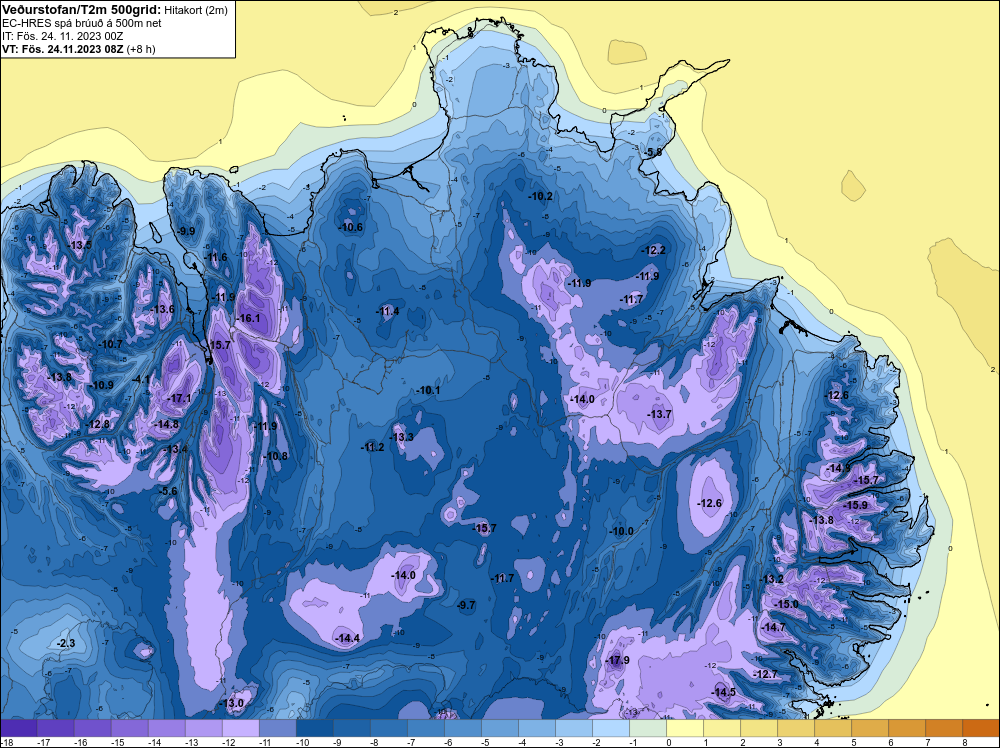This screenshot has width=1000, height=748.
Task: Click the legend swatch labeled 0
Action: coord(685,728)
